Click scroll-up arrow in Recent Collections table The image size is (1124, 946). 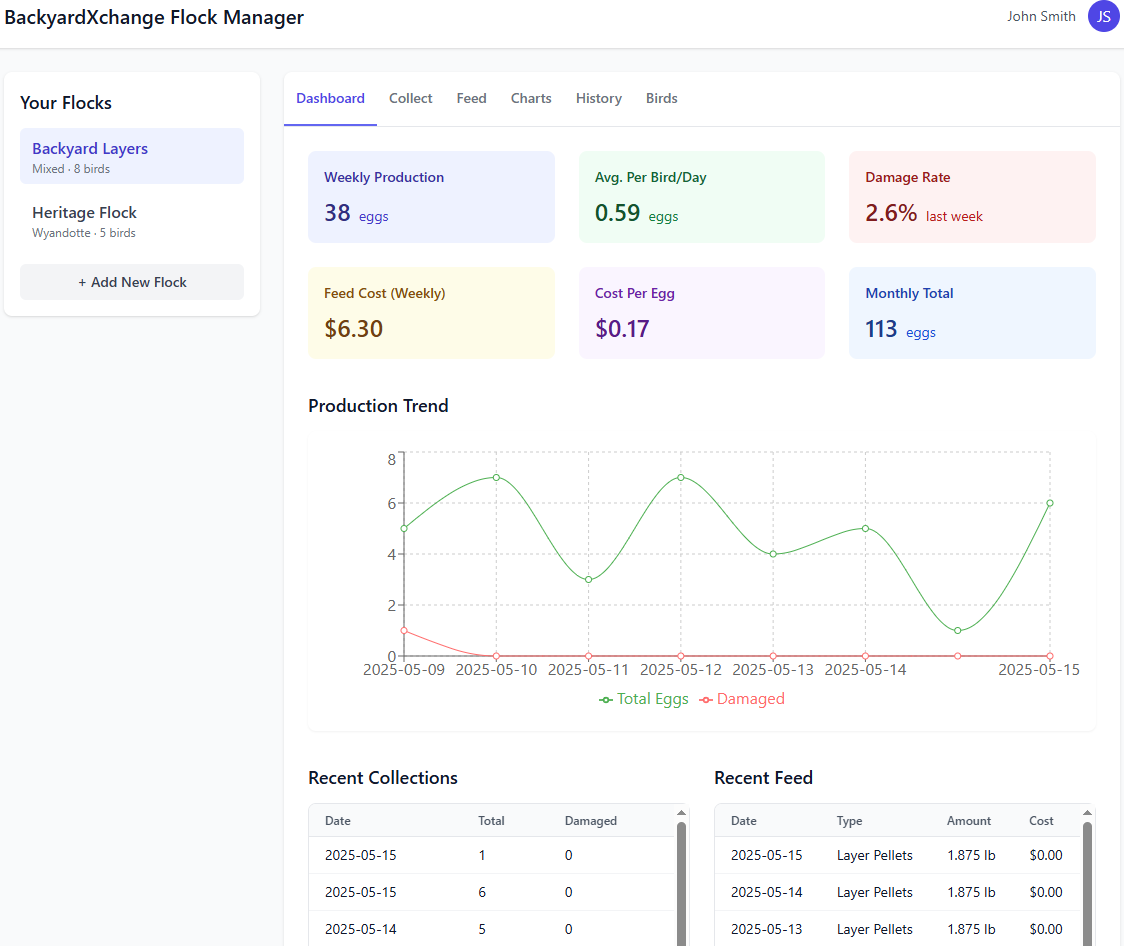pyautogui.click(x=682, y=813)
